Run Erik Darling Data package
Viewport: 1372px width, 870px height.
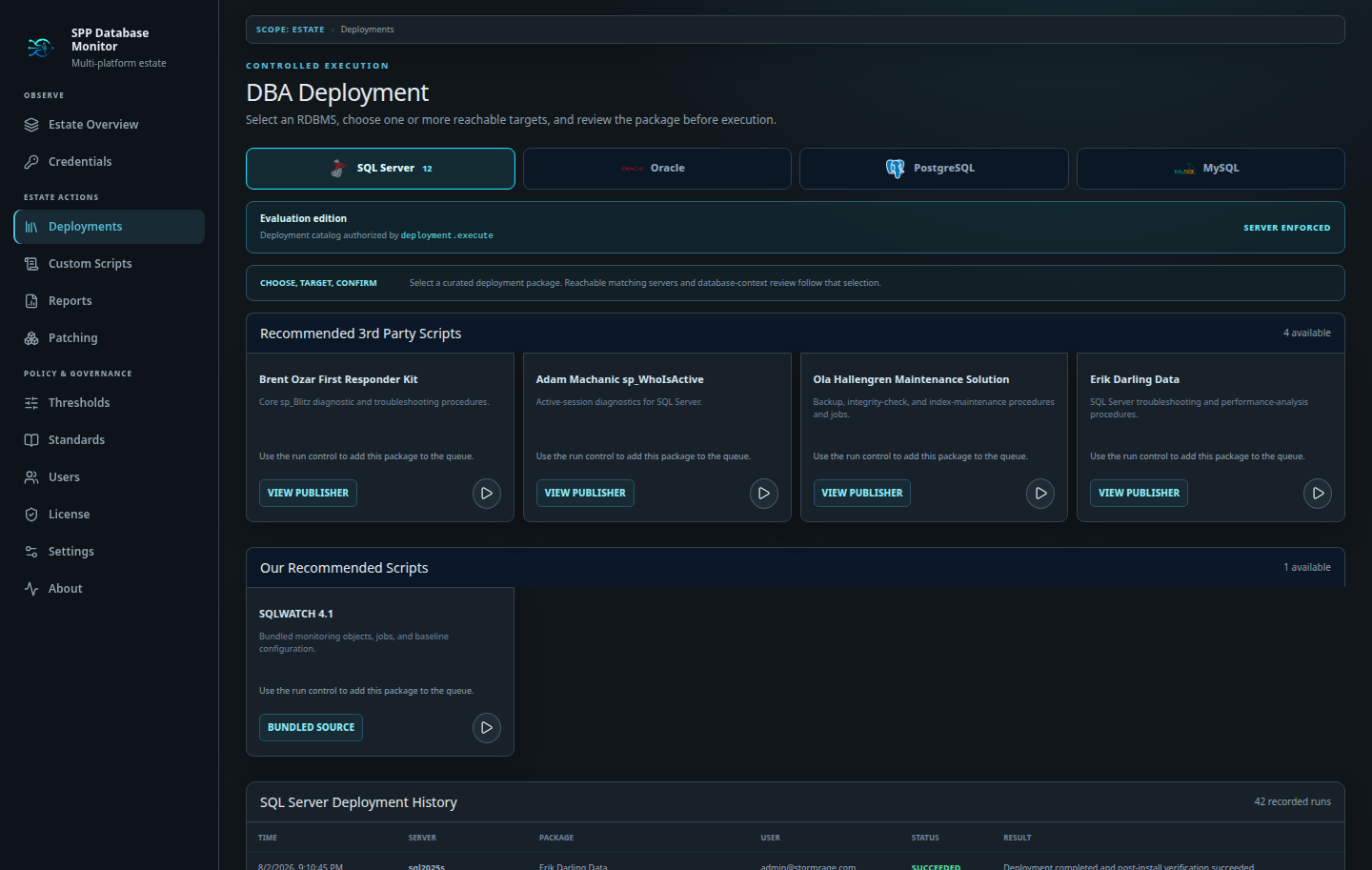[1318, 494]
